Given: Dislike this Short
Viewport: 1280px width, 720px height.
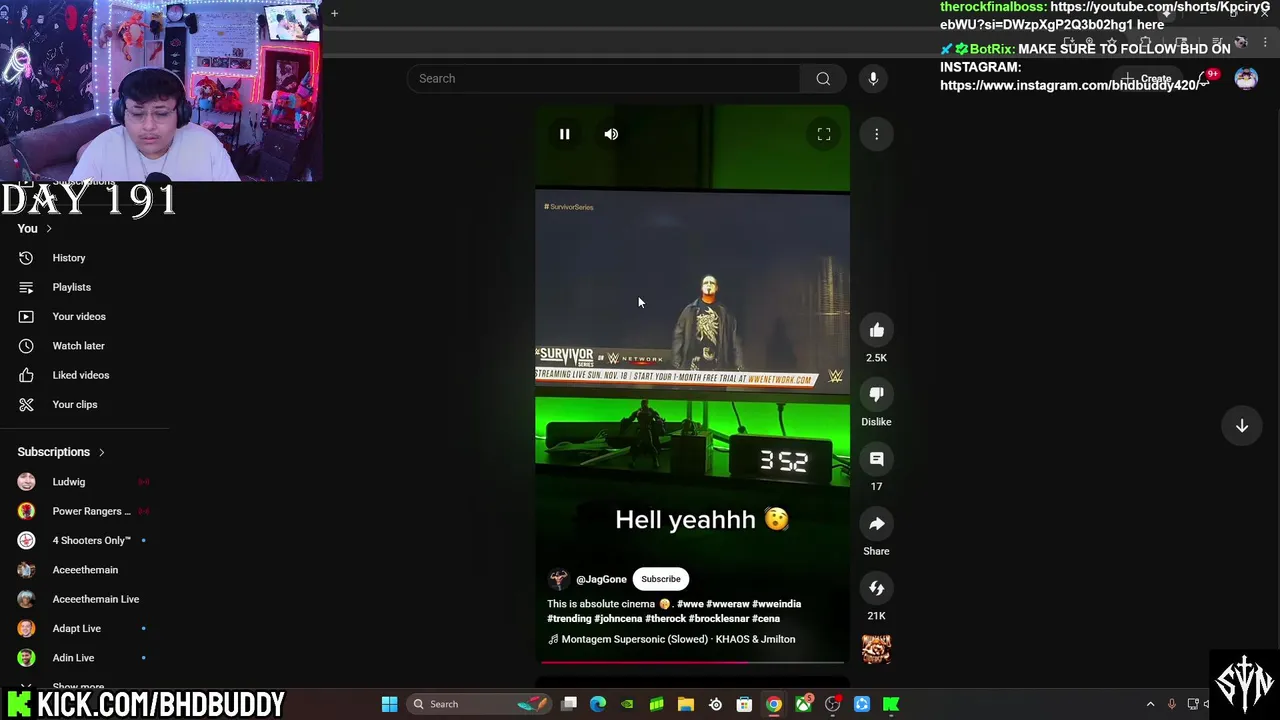Looking at the screenshot, I should (x=877, y=394).
